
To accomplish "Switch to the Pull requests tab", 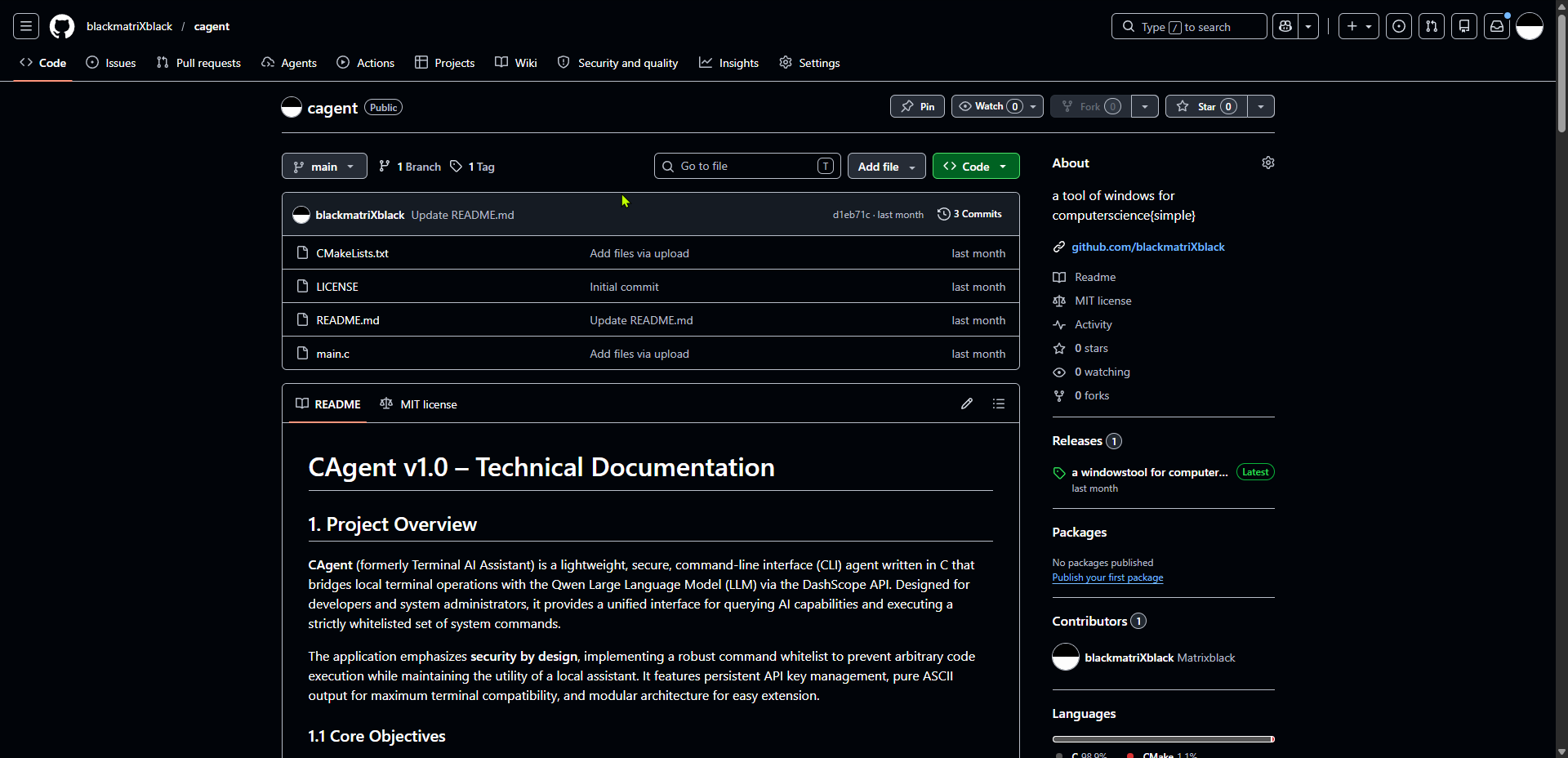I will tap(198, 63).
